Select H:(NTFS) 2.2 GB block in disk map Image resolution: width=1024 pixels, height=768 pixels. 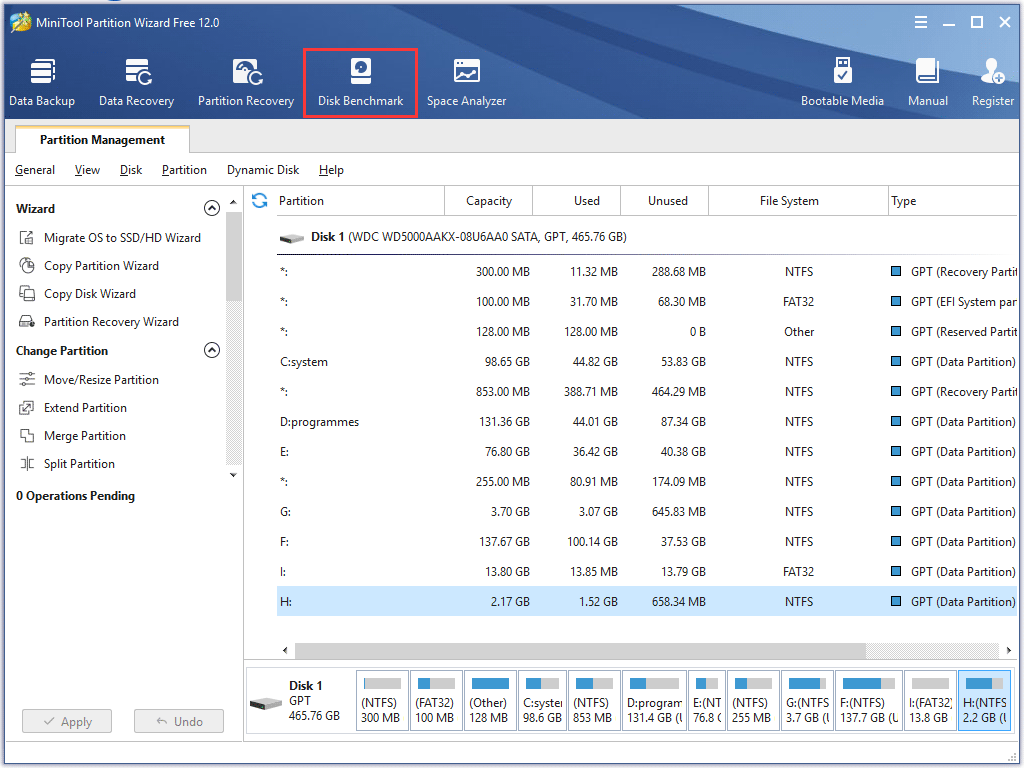click(984, 701)
